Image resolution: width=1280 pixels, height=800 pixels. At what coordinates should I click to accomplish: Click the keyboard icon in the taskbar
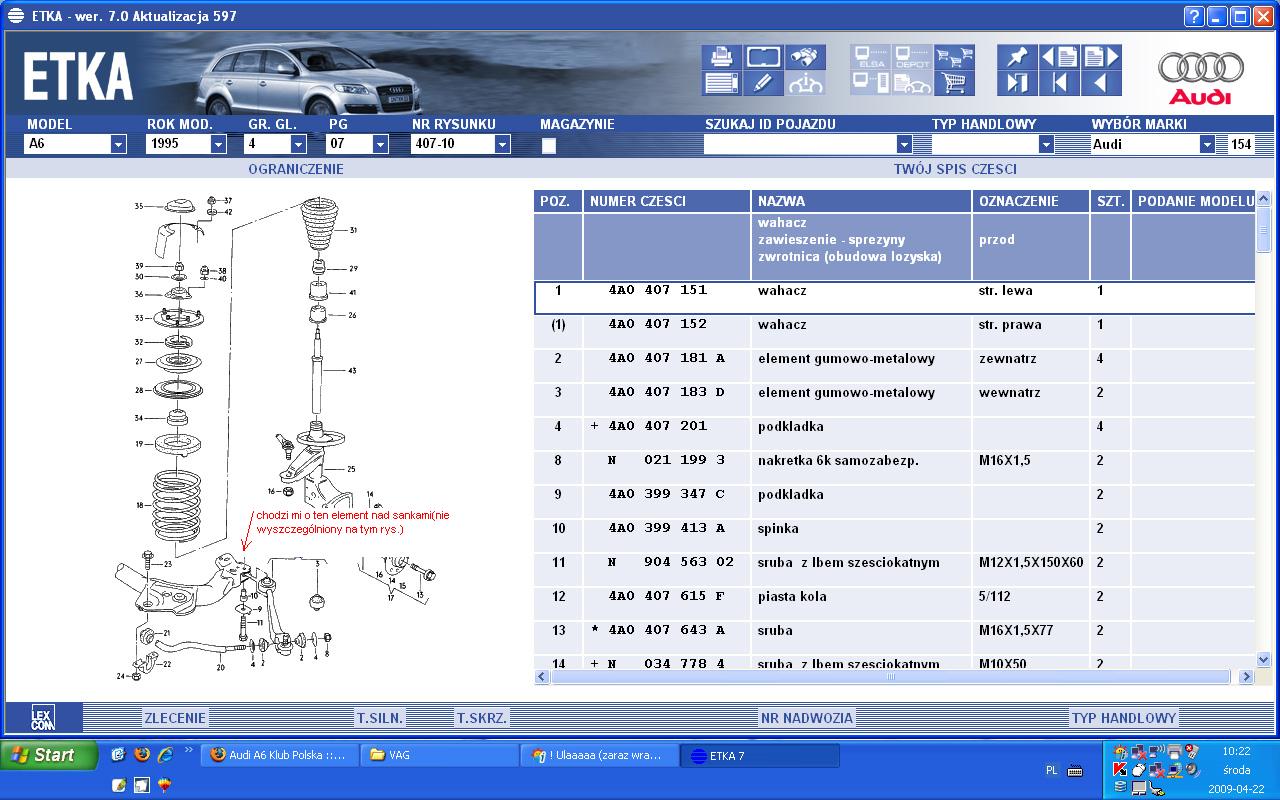coord(1075,771)
